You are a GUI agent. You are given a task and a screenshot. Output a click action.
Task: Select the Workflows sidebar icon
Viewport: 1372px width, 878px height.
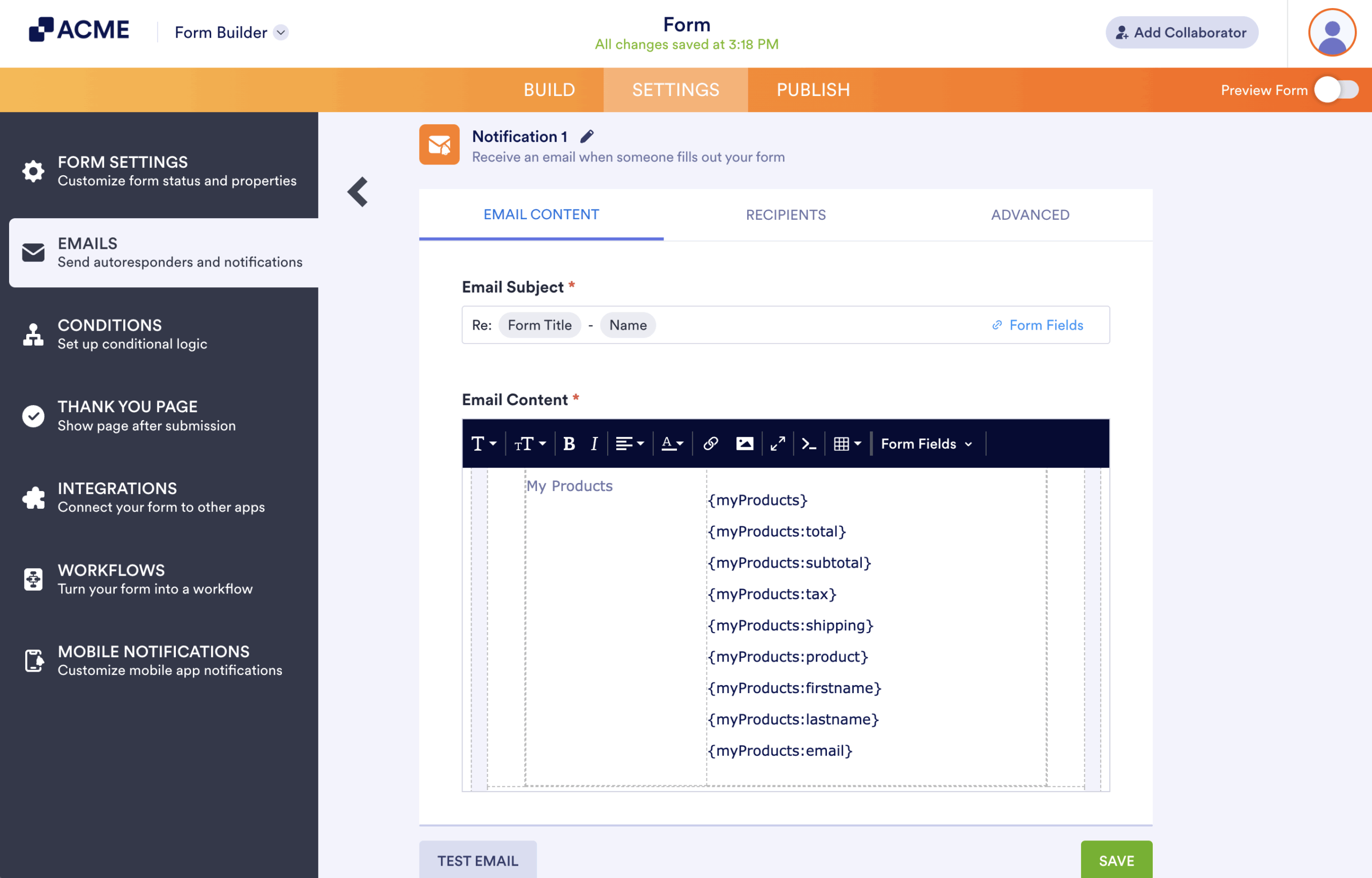pyautogui.click(x=33, y=579)
